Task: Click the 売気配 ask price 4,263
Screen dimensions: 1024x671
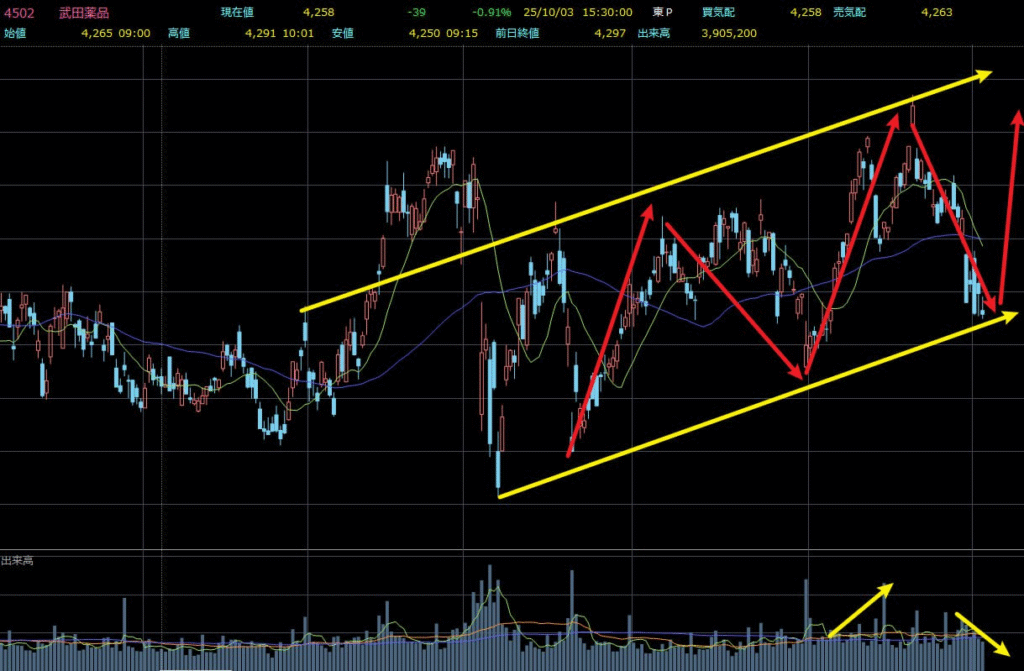Action: tap(936, 13)
